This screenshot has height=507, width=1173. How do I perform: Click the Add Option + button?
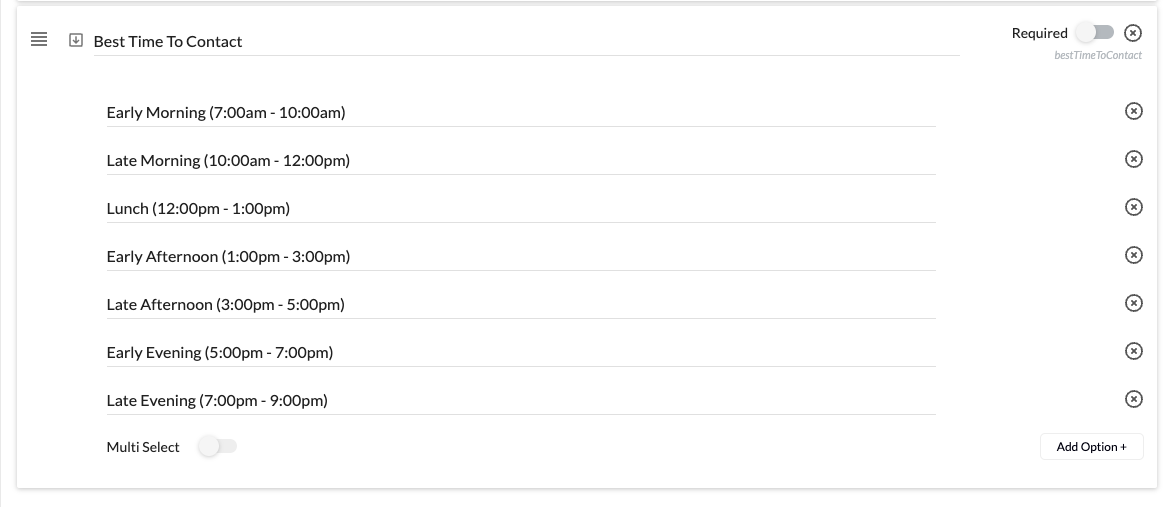tap(1091, 446)
